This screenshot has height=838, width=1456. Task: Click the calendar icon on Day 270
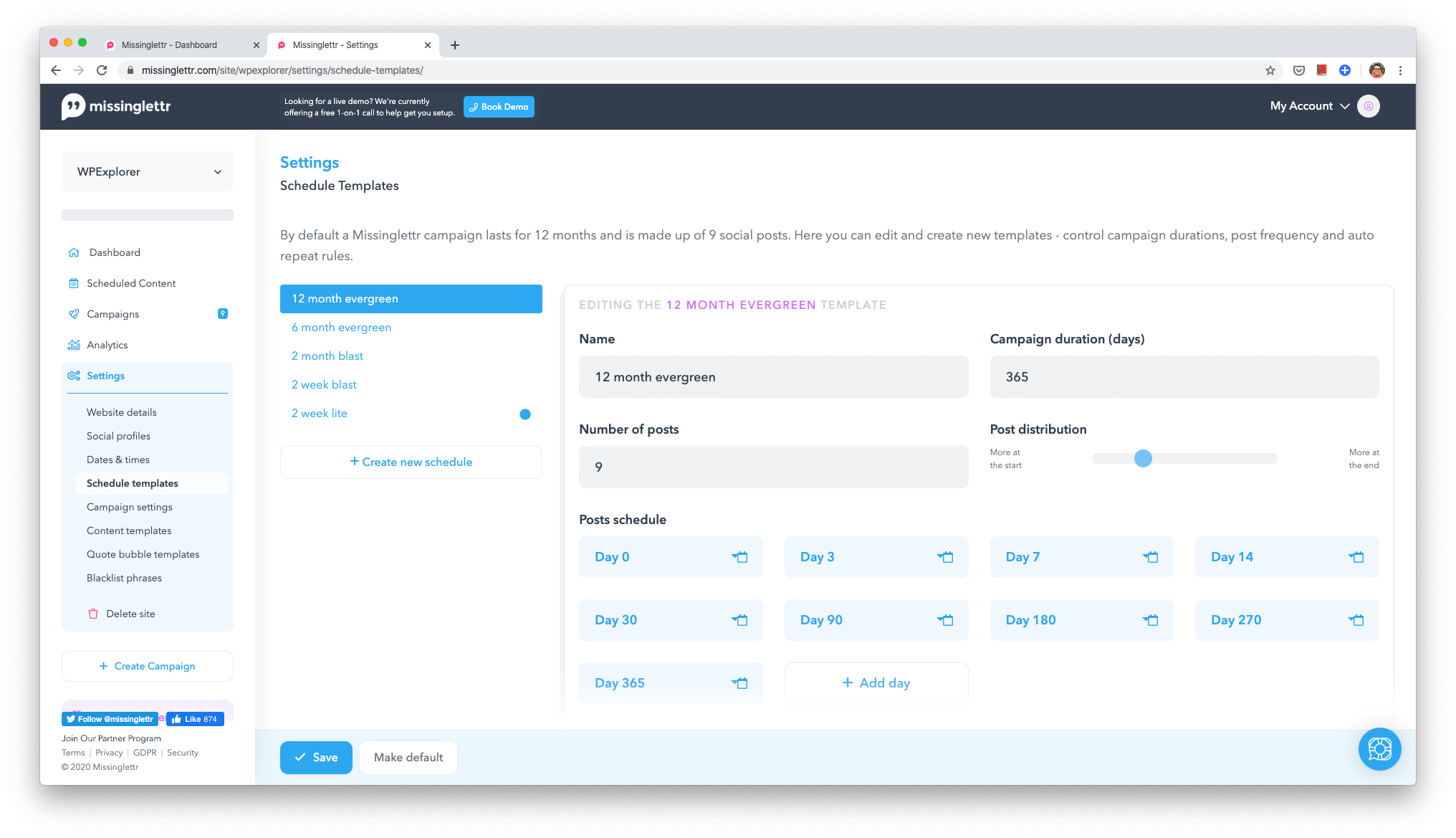pyautogui.click(x=1356, y=620)
